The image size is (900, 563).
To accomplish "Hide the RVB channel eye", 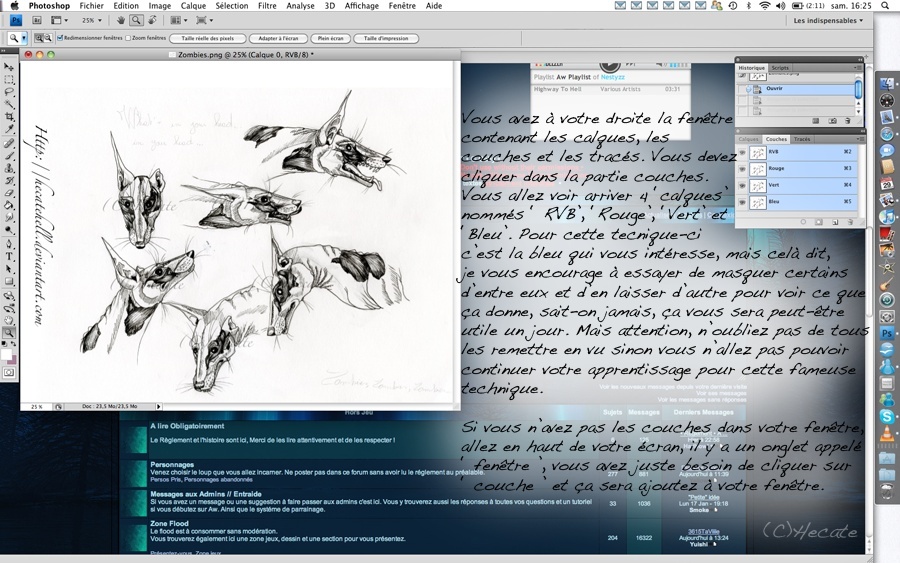I will (x=742, y=153).
